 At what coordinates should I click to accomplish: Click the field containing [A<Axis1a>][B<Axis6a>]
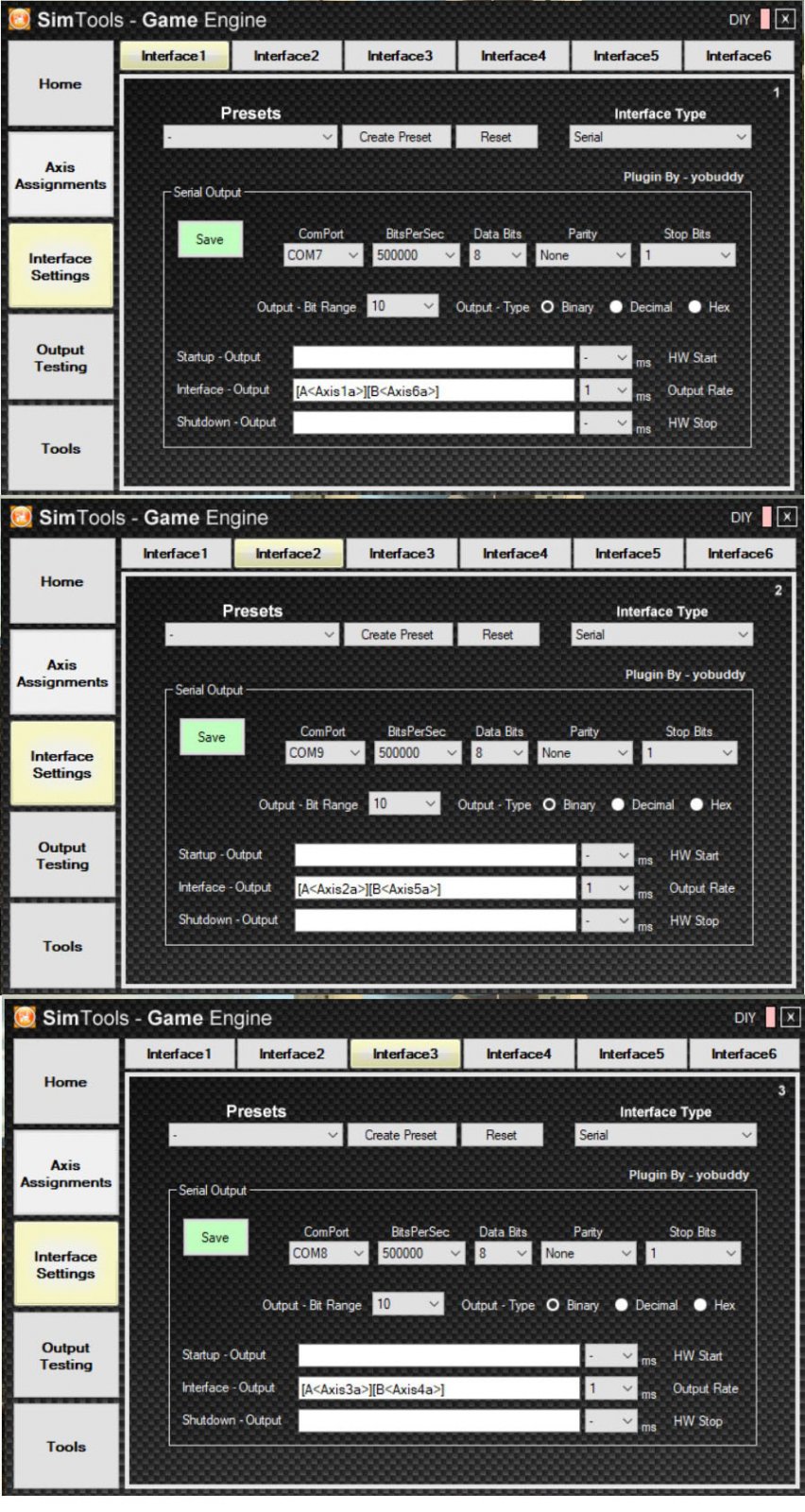click(434, 390)
